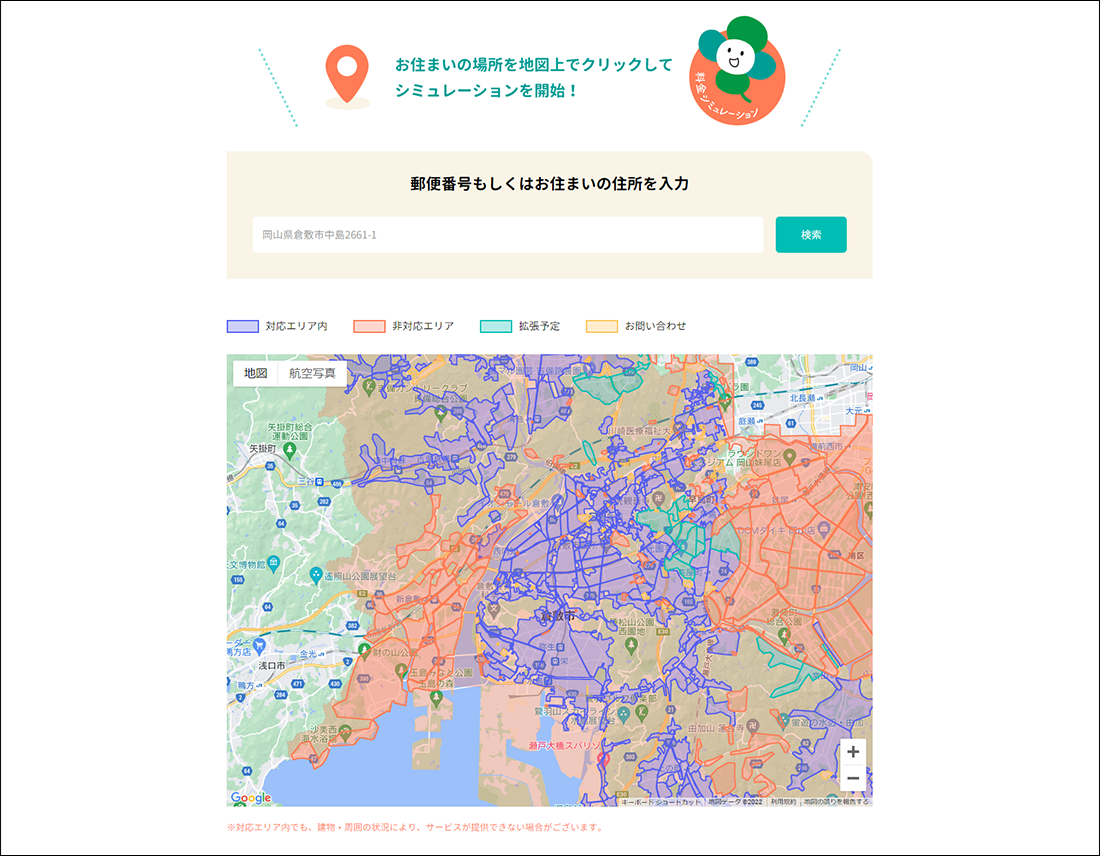The width and height of the screenshot is (1100, 856).
Task: Click the 非対応エリア red legend swatch
Action: click(370, 326)
